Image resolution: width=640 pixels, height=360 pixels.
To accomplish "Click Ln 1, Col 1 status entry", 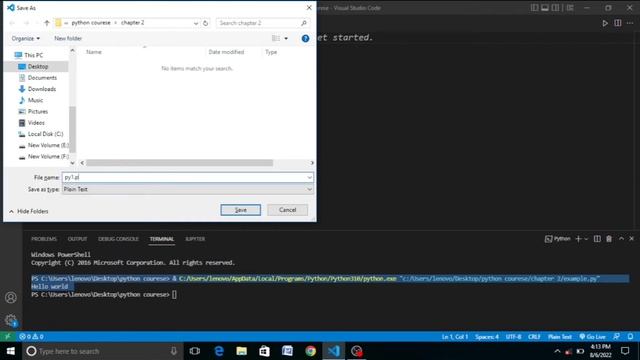I will [x=455, y=337].
